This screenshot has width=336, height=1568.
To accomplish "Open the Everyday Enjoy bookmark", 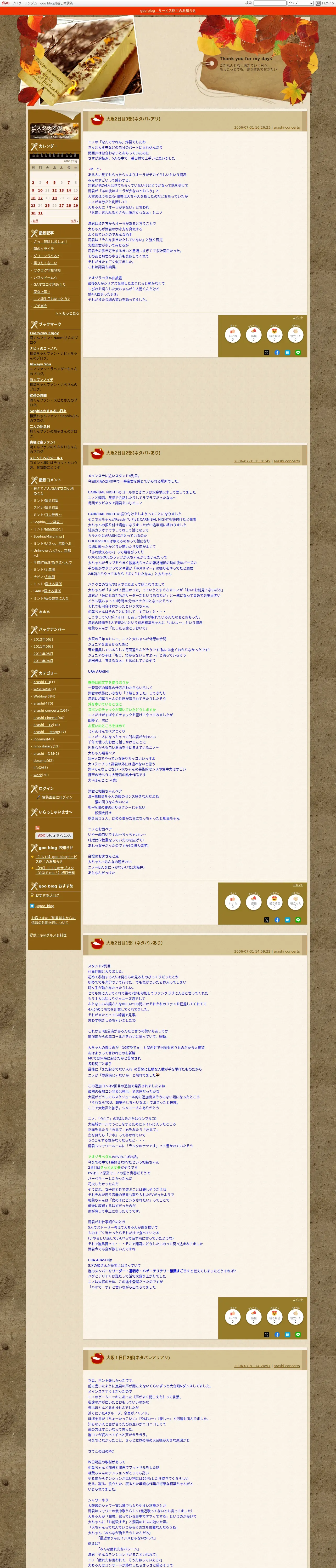I will click(x=44, y=333).
